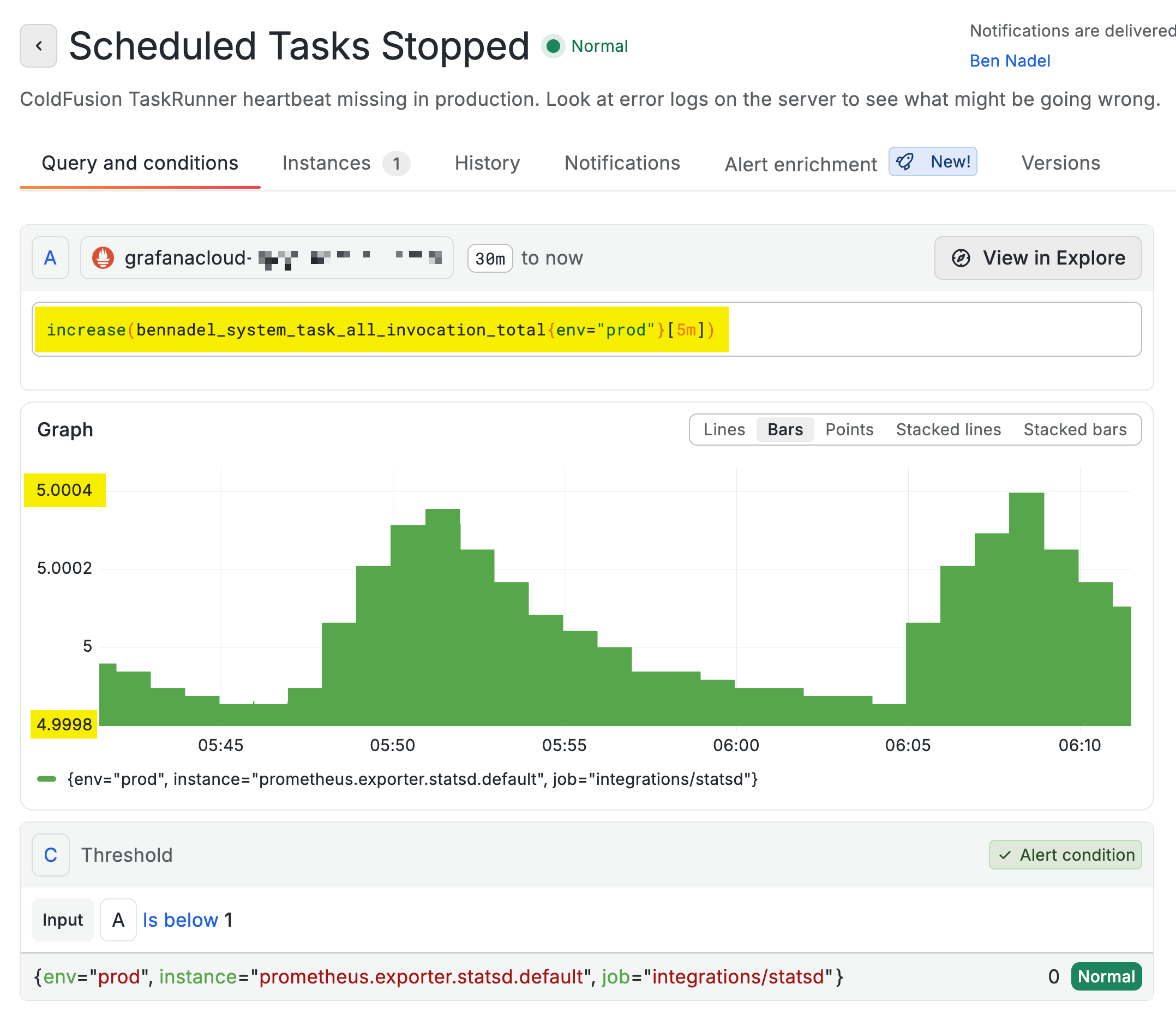Click the 30m time range badge
This screenshot has height=1020, width=1176.
pos(490,259)
